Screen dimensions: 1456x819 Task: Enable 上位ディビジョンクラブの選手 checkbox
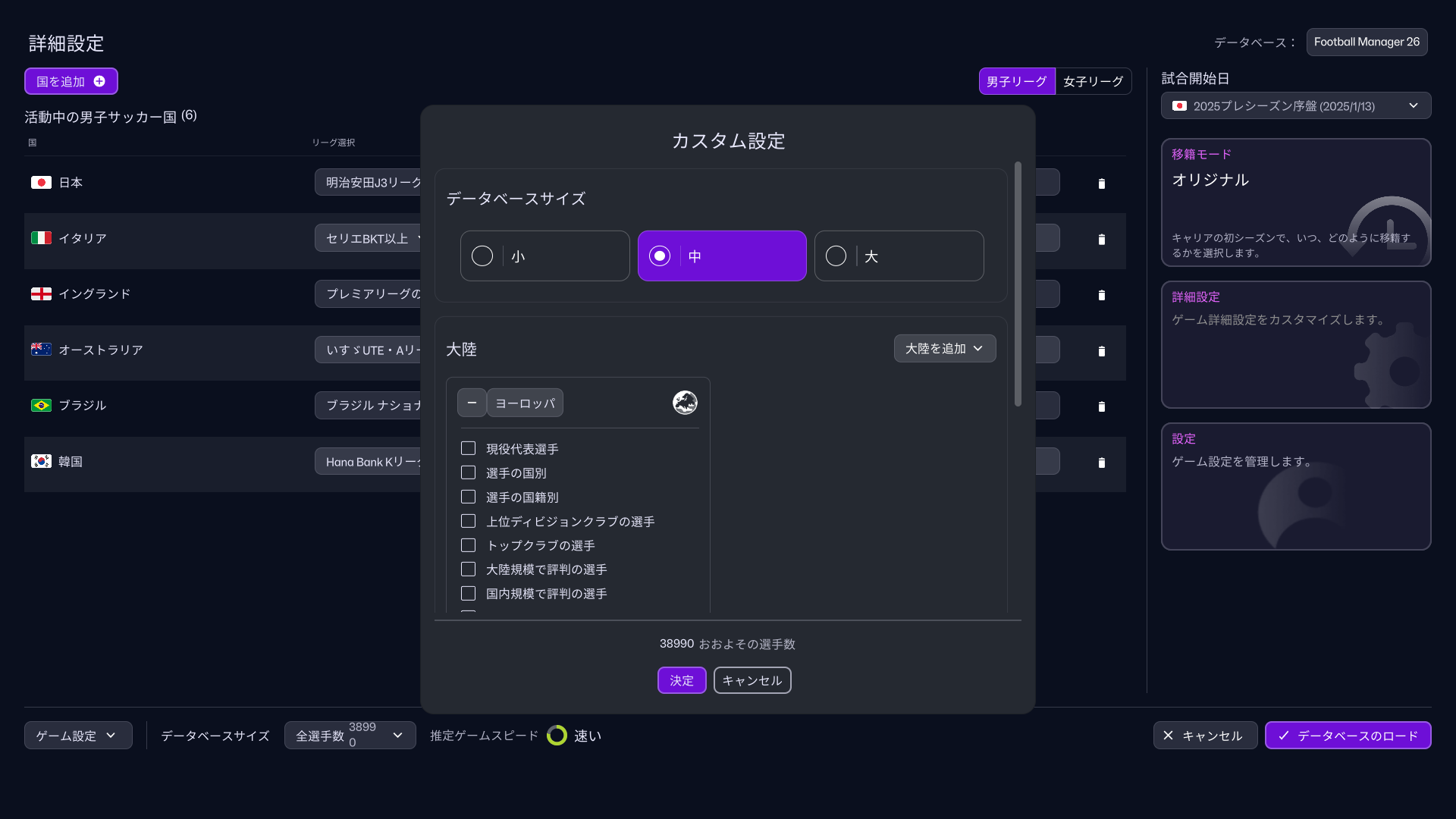point(469,522)
